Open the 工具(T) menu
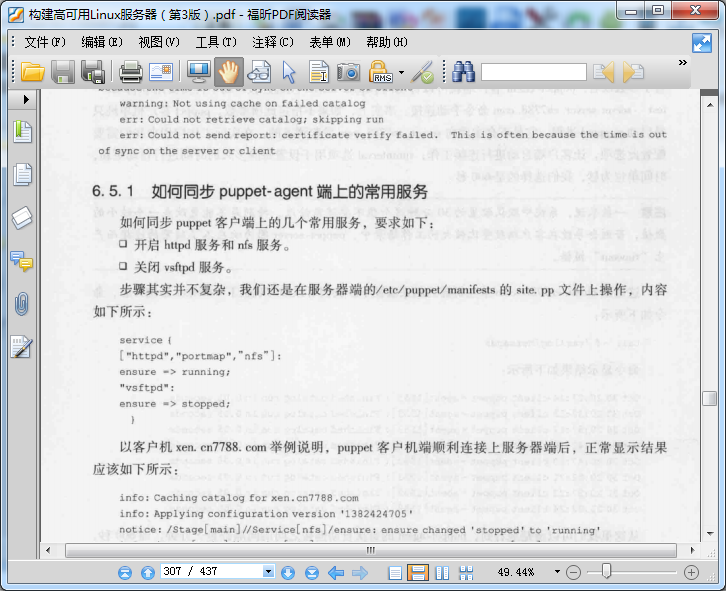 click(216, 42)
